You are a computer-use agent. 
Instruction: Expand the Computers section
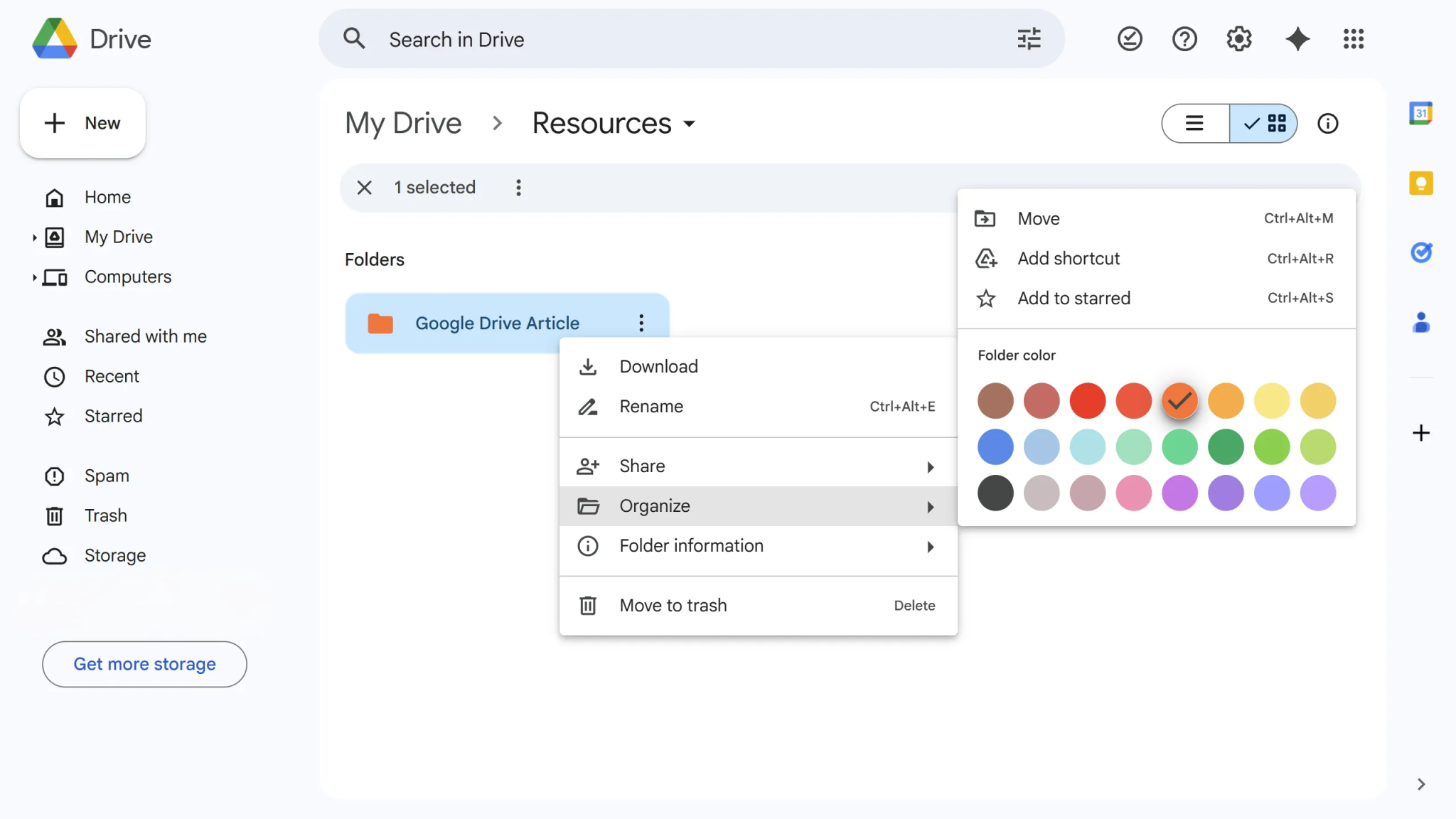[x=35, y=277]
